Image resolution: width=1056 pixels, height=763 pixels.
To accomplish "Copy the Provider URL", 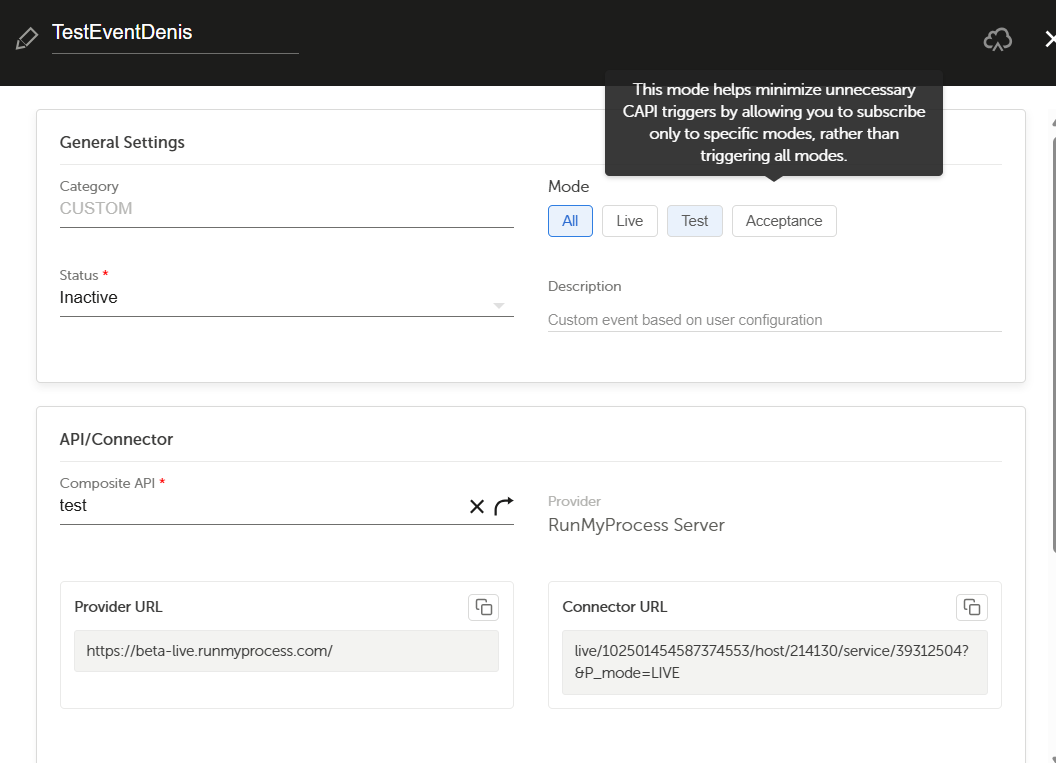I will (x=484, y=607).
